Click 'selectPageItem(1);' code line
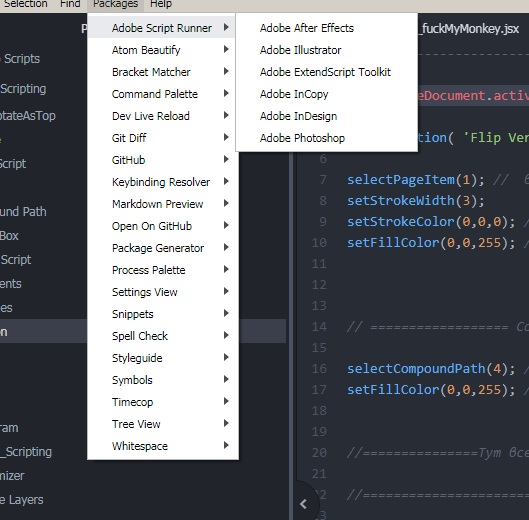The width and height of the screenshot is (529, 520). pyautogui.click(x=416, y=180)
